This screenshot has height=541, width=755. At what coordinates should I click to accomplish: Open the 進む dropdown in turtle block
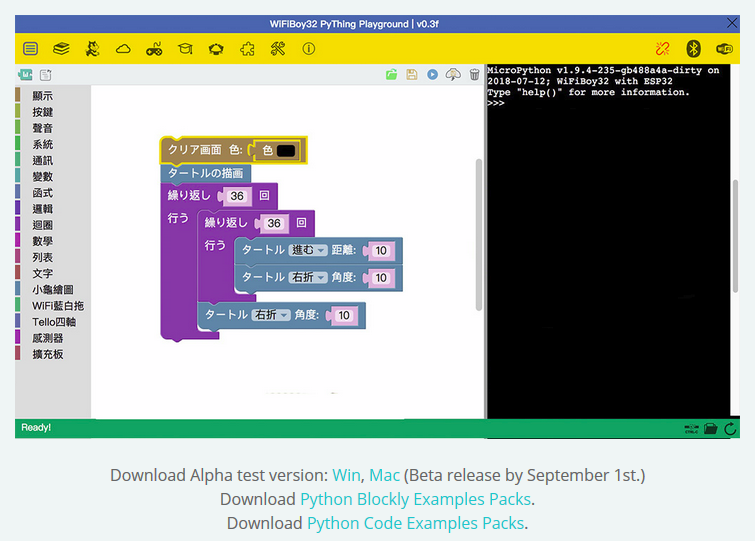pyautogui.click(x=308, y=250)
